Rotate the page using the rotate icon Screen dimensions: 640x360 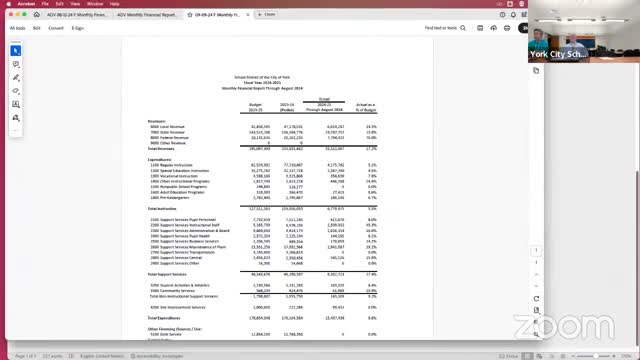pyautogui.click(x=536, y=299)
